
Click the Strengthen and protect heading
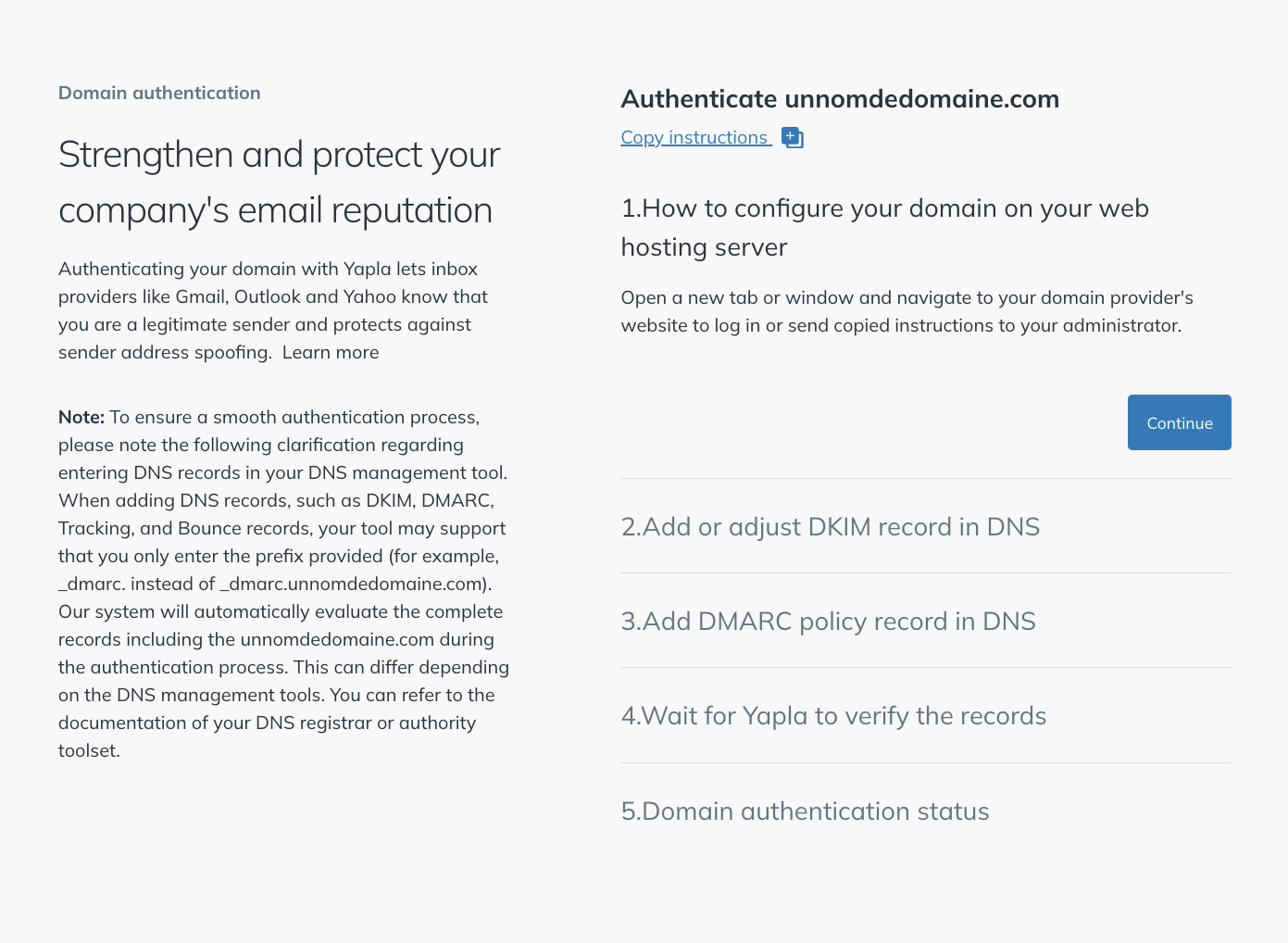pyautogui.click(x=279, y=182)
